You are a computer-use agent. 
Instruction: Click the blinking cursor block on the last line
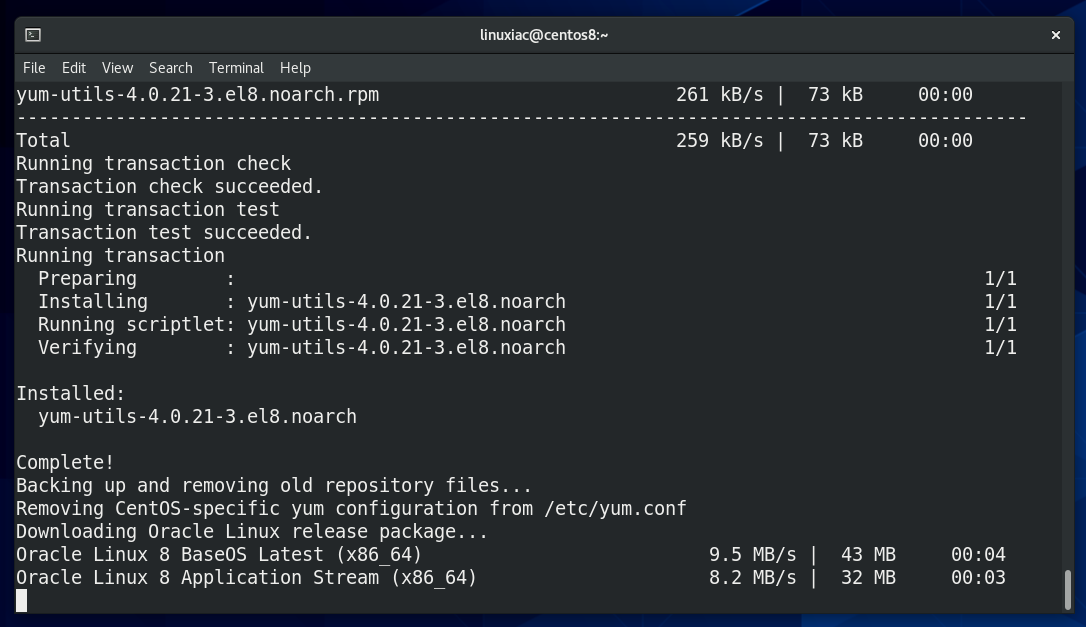coord(21,601)
